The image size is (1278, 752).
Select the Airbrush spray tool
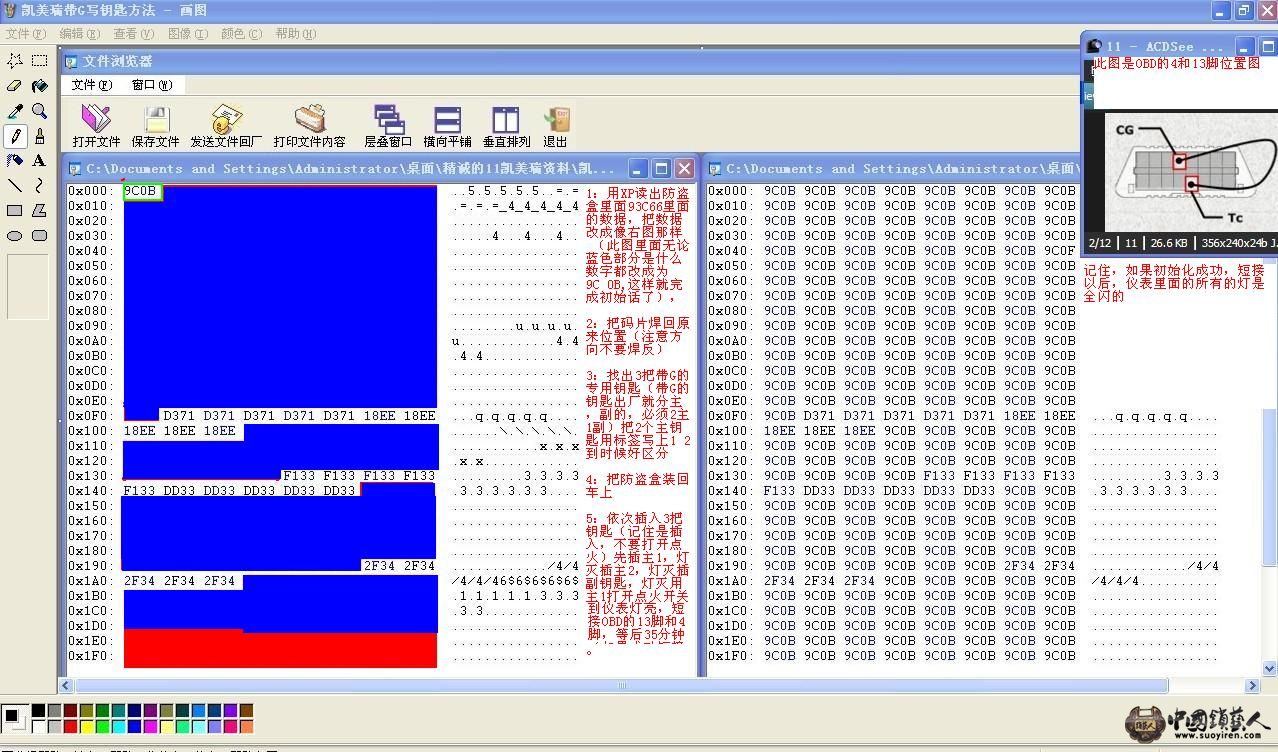click(x=15, y=160)
